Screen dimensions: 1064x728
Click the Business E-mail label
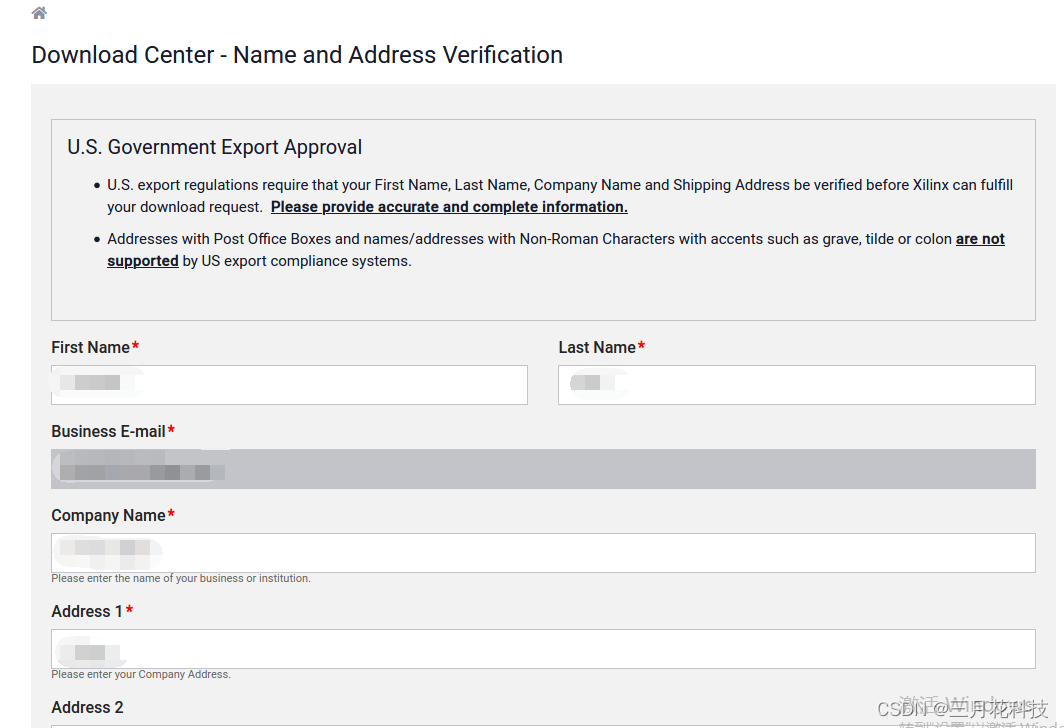pyautogui.click(x=108, y=431)
